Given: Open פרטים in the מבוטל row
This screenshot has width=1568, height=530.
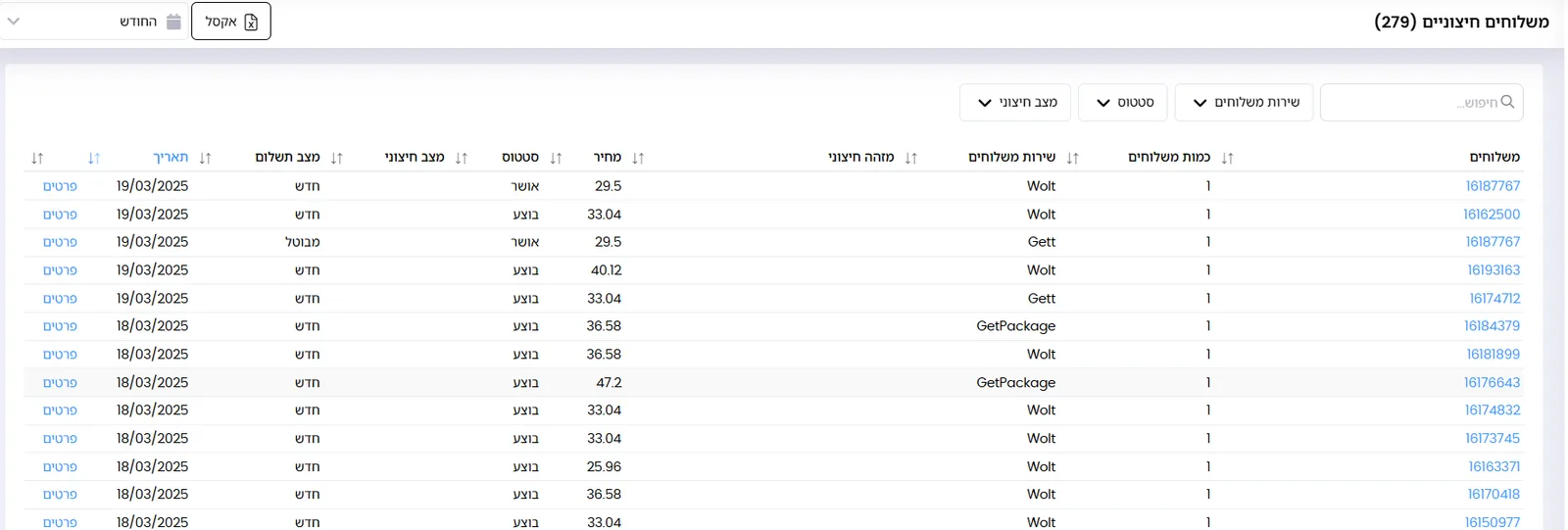Looking at the screenshot, I should 60,242.
